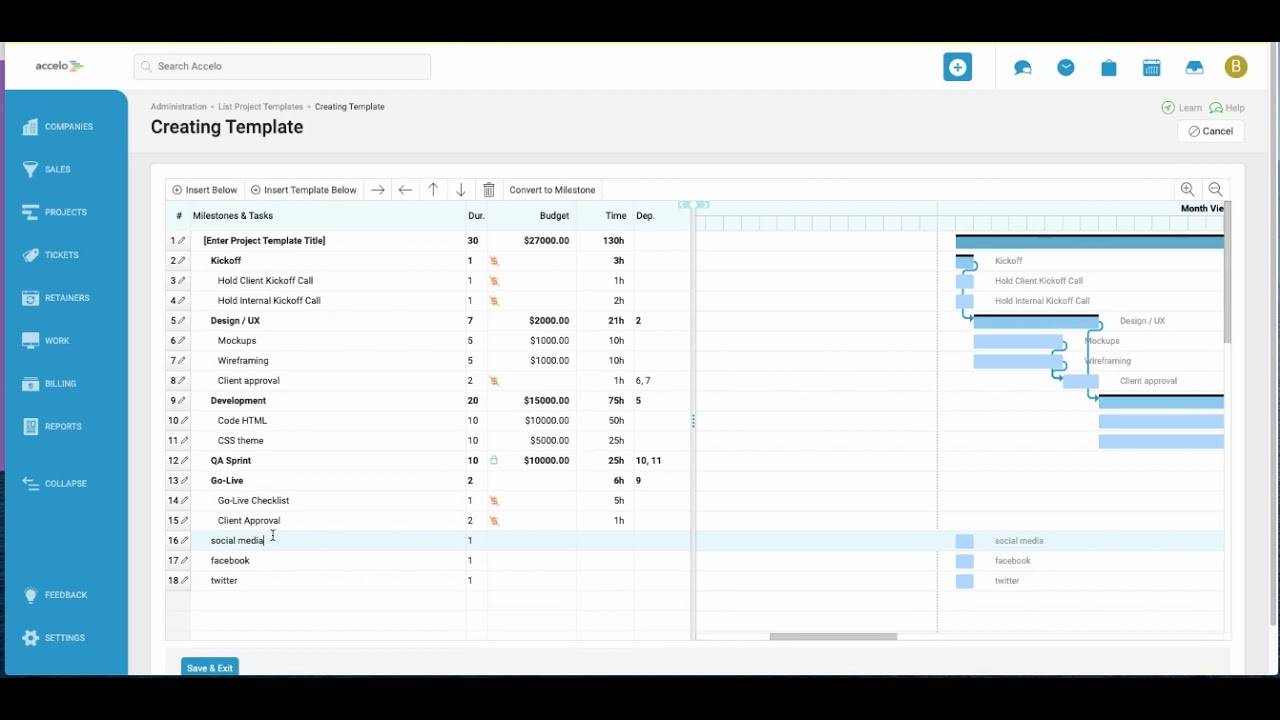Click the Search Accelo field
1280x720 pixels.
coord(282,66)
